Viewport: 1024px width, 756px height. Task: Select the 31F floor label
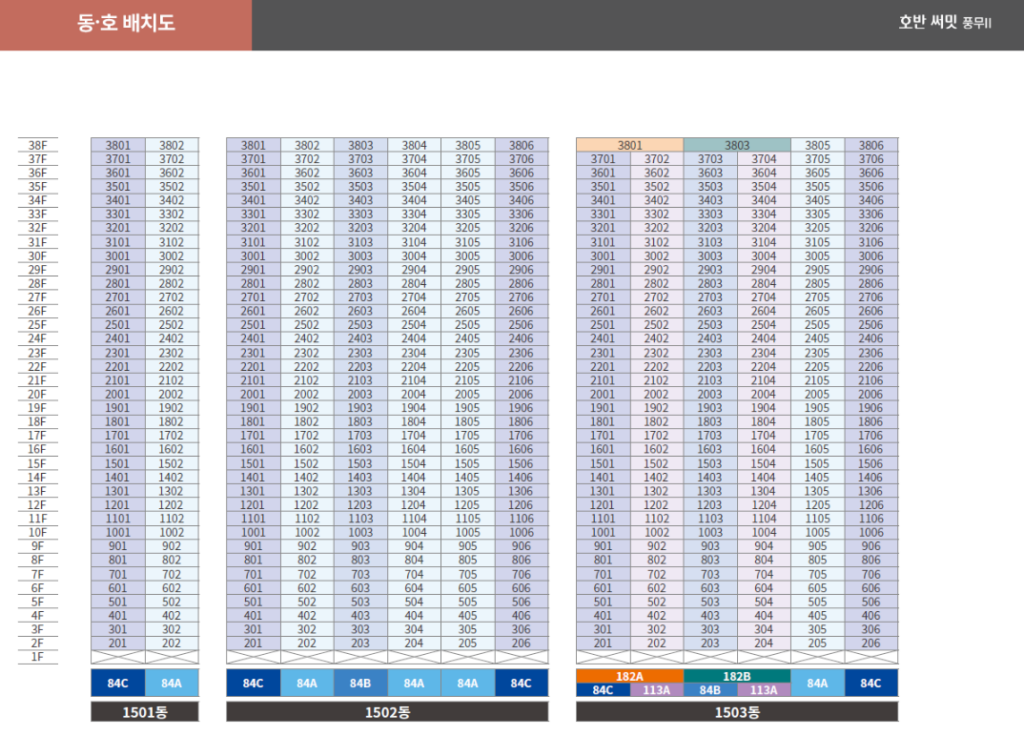pyautogui.click(x=38, y=242)
